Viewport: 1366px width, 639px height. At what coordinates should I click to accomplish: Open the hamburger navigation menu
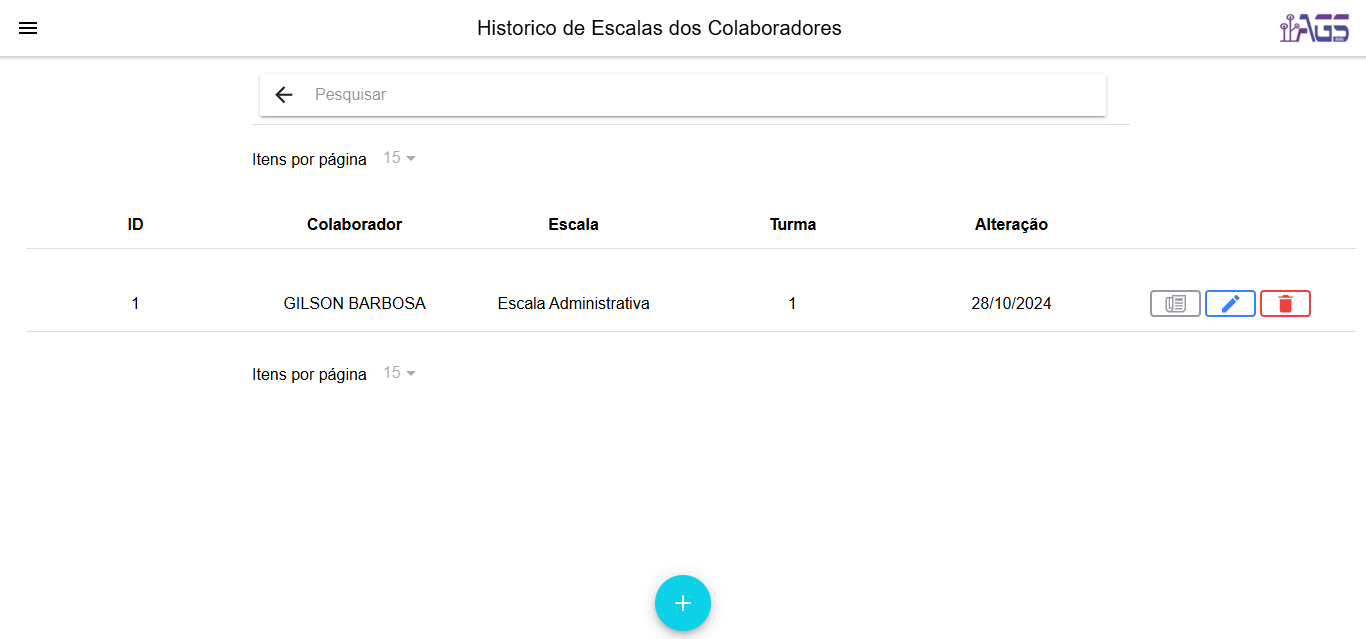click(28, 28)
